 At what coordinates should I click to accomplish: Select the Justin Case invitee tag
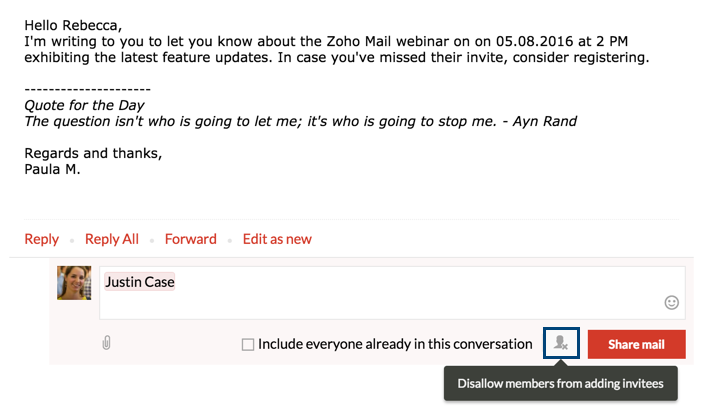click(139, 282)
